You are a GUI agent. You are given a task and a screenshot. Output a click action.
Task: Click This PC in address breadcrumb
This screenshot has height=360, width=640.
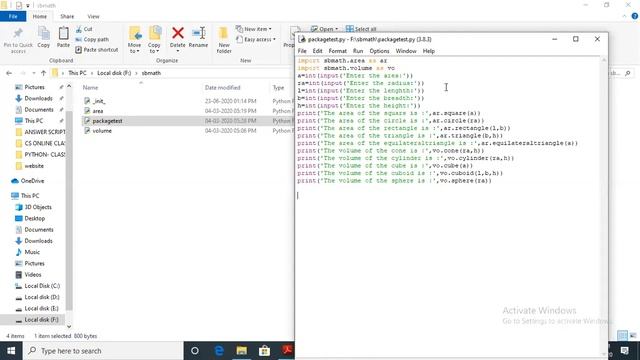[x=77, y=73]
